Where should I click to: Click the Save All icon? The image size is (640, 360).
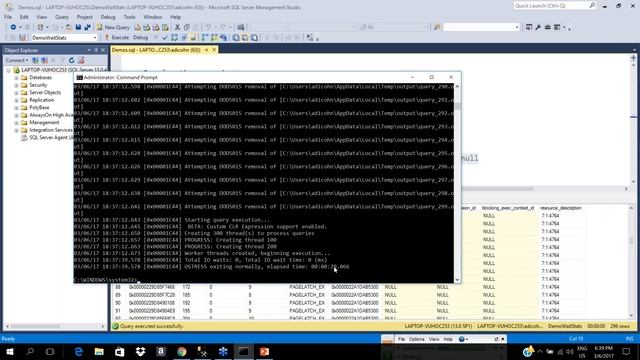(x=87, y=27)
